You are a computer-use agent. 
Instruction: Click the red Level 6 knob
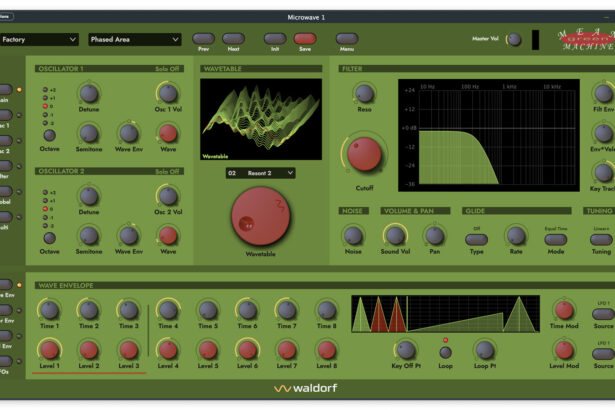[247, 350]
